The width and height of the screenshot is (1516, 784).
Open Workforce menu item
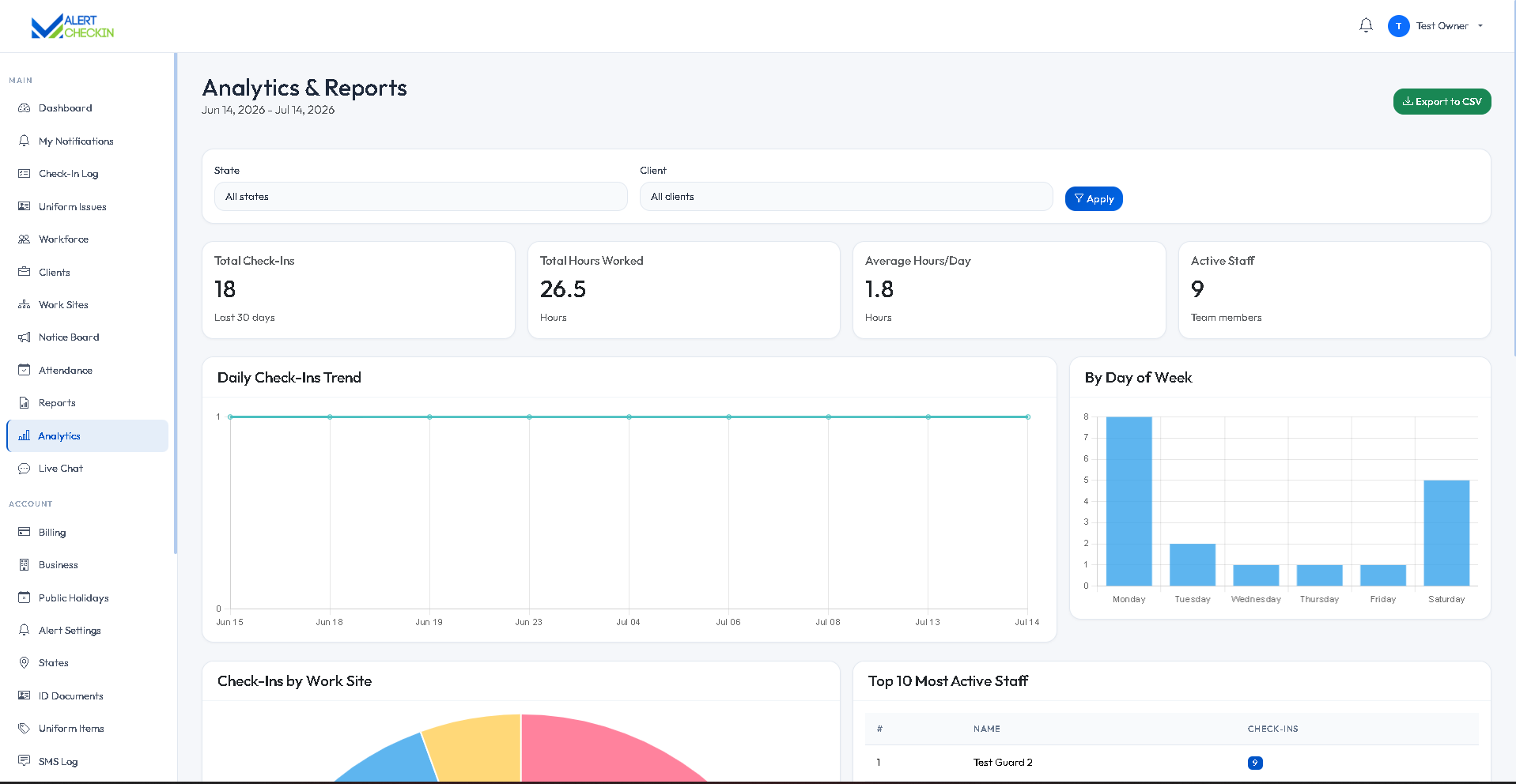pos(63,239)
